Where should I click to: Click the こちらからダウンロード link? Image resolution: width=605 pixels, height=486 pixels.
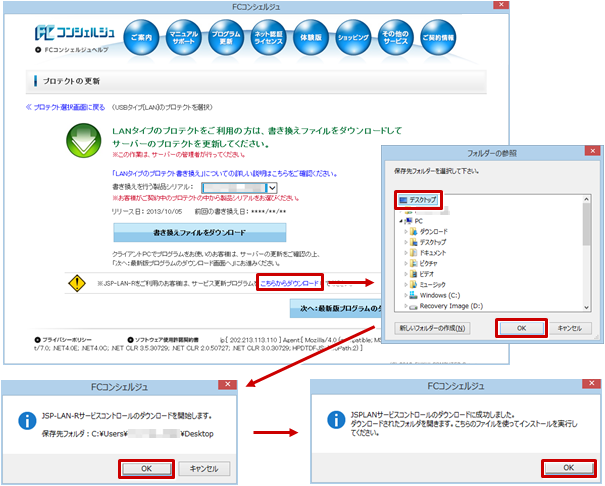[289, 284]
